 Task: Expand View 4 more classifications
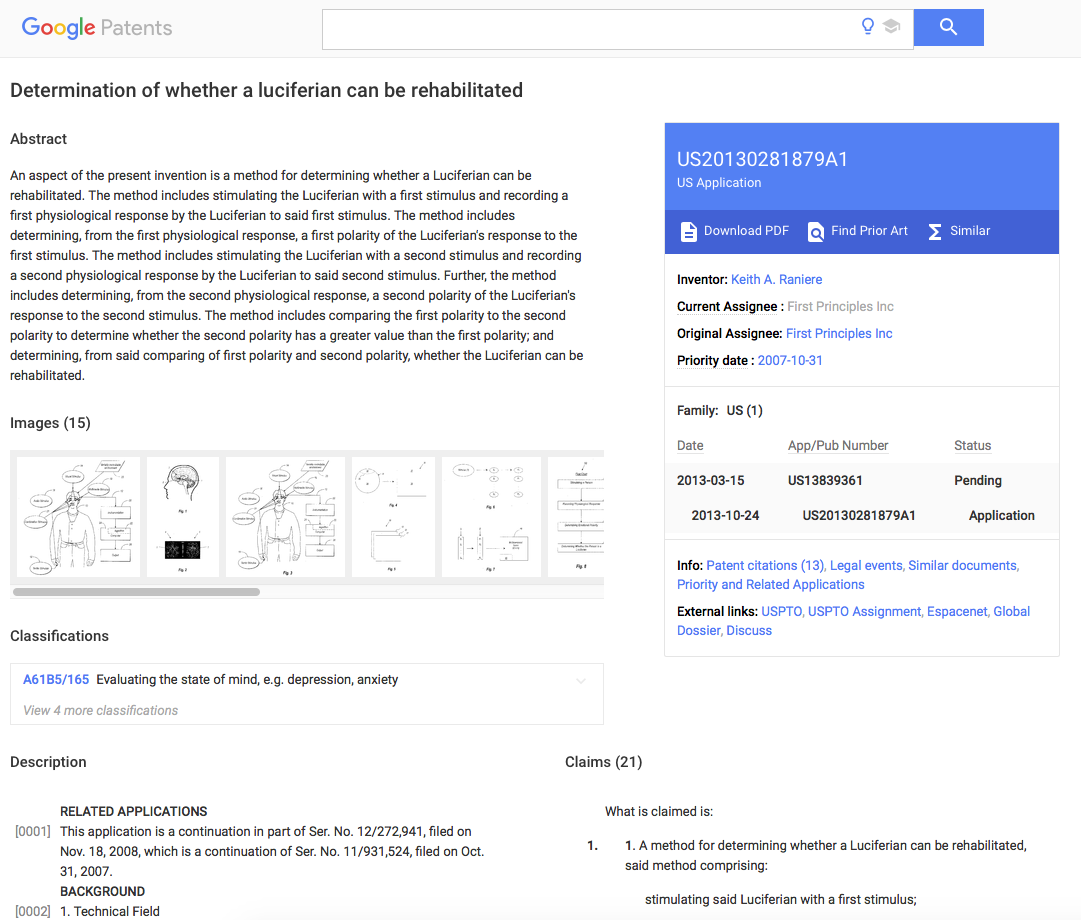101,710
